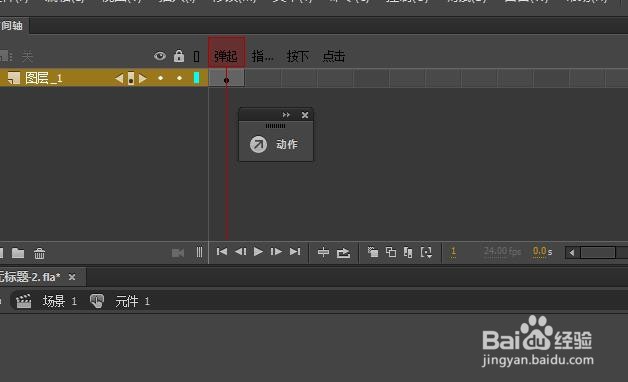Image resolution: width=628 pixels, height=382 pixels.
Task: Show all layers as outlines header icon
Action: 196,56
